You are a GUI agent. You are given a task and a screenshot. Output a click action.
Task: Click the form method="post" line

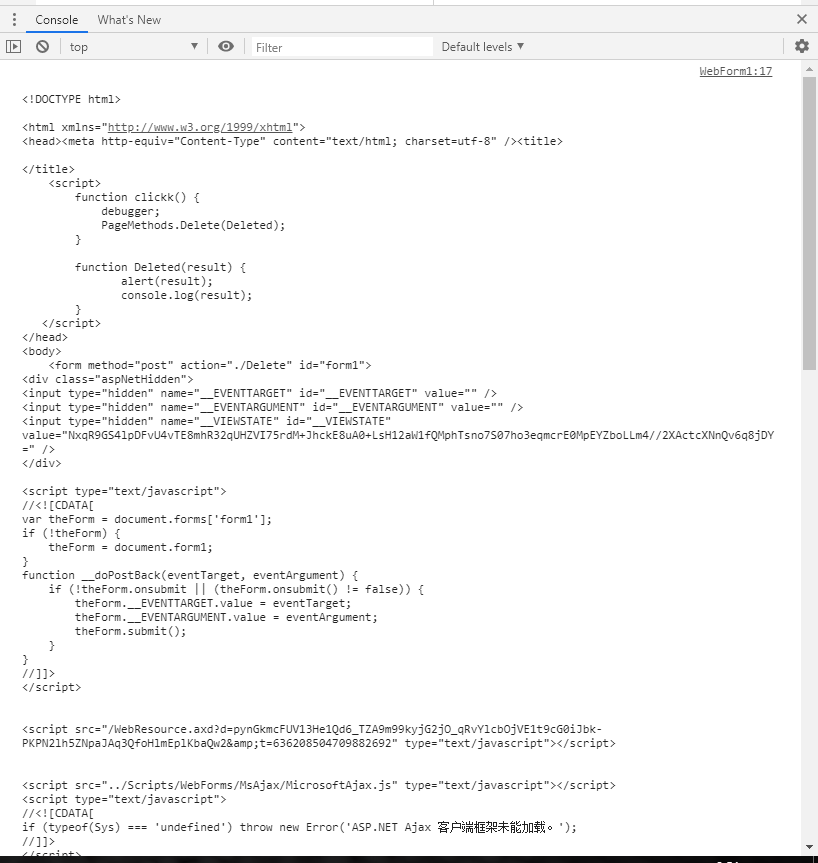(x=210, y=365)
